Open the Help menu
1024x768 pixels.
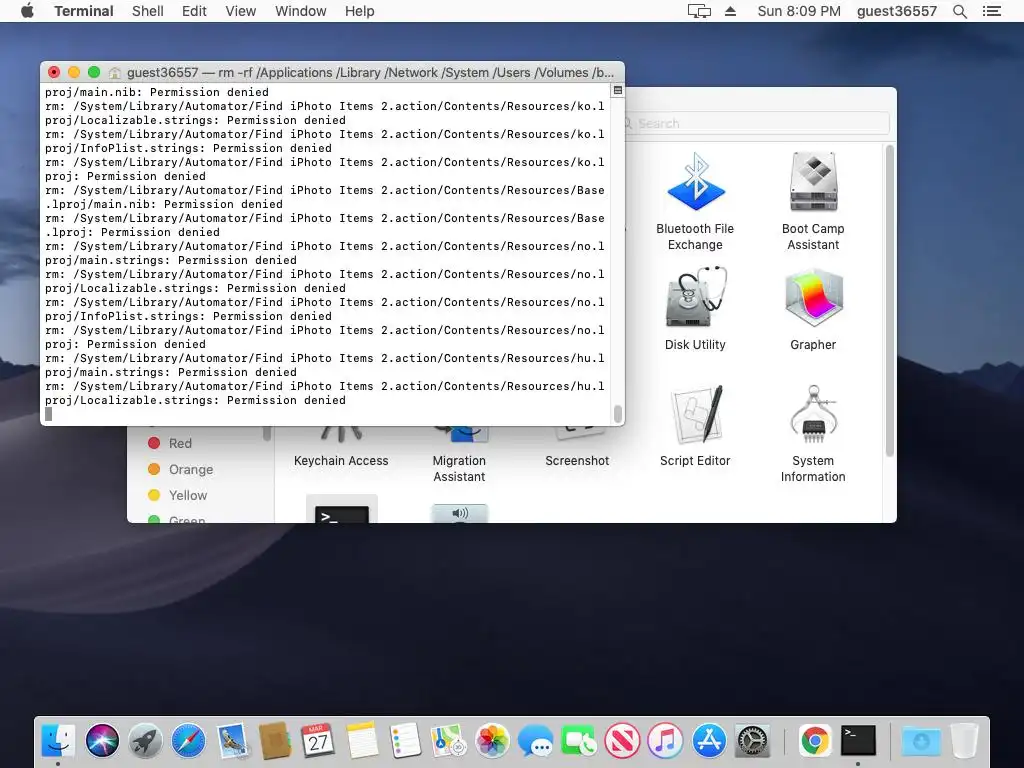click(x=359, y=11)
